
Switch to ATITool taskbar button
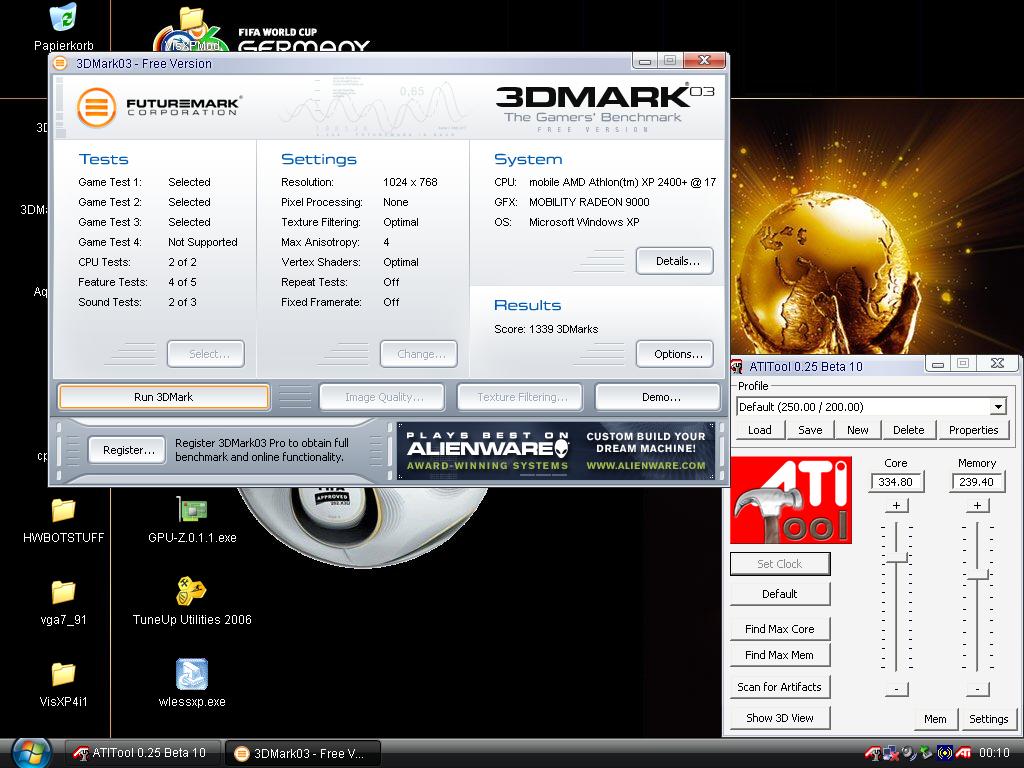142,753
